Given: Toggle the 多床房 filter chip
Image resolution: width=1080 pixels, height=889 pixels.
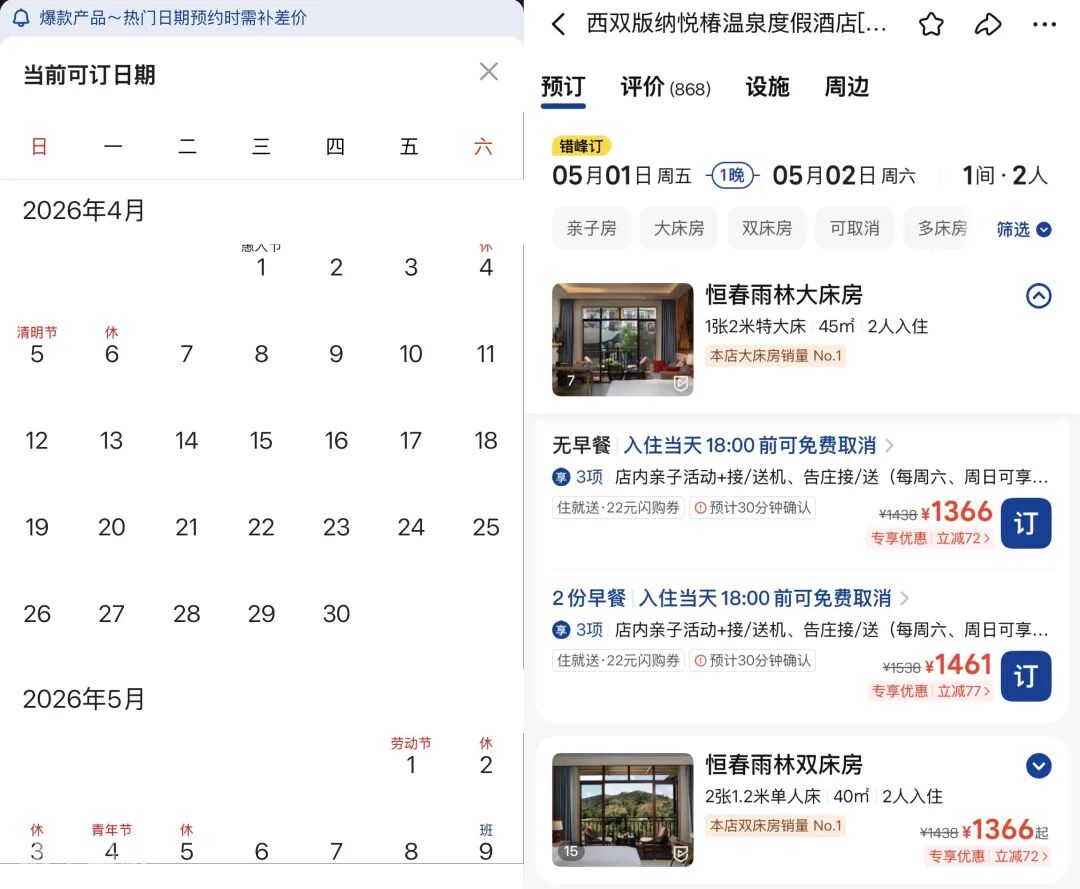Looking at the screenshot, I should click(x=938, y=228).
